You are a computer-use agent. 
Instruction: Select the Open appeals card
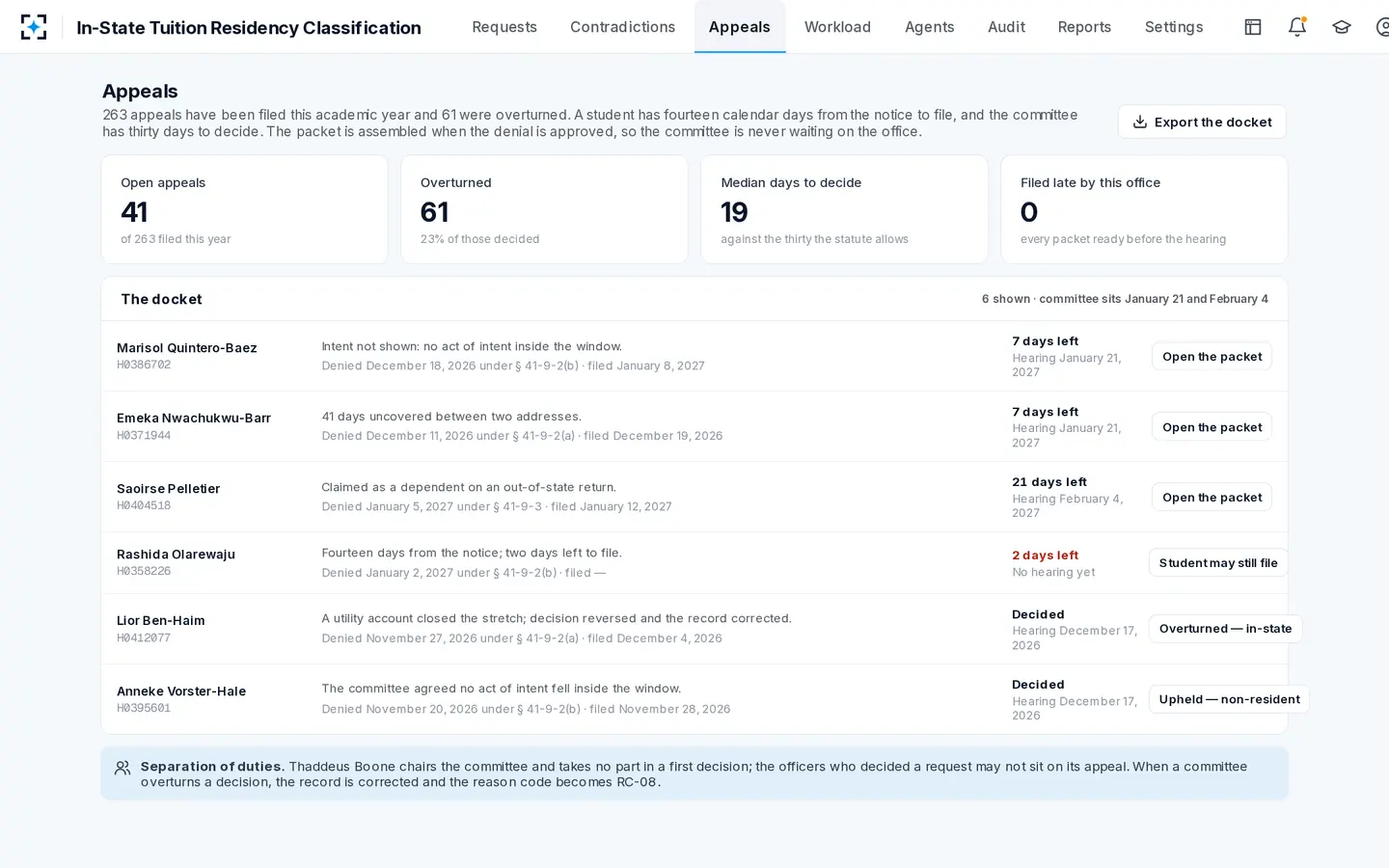click(245, 209)
